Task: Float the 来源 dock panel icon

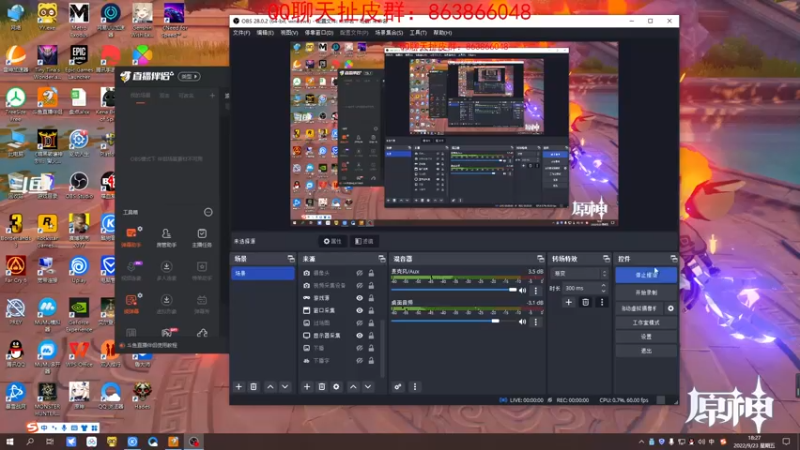Action: (x=382, y=259)
